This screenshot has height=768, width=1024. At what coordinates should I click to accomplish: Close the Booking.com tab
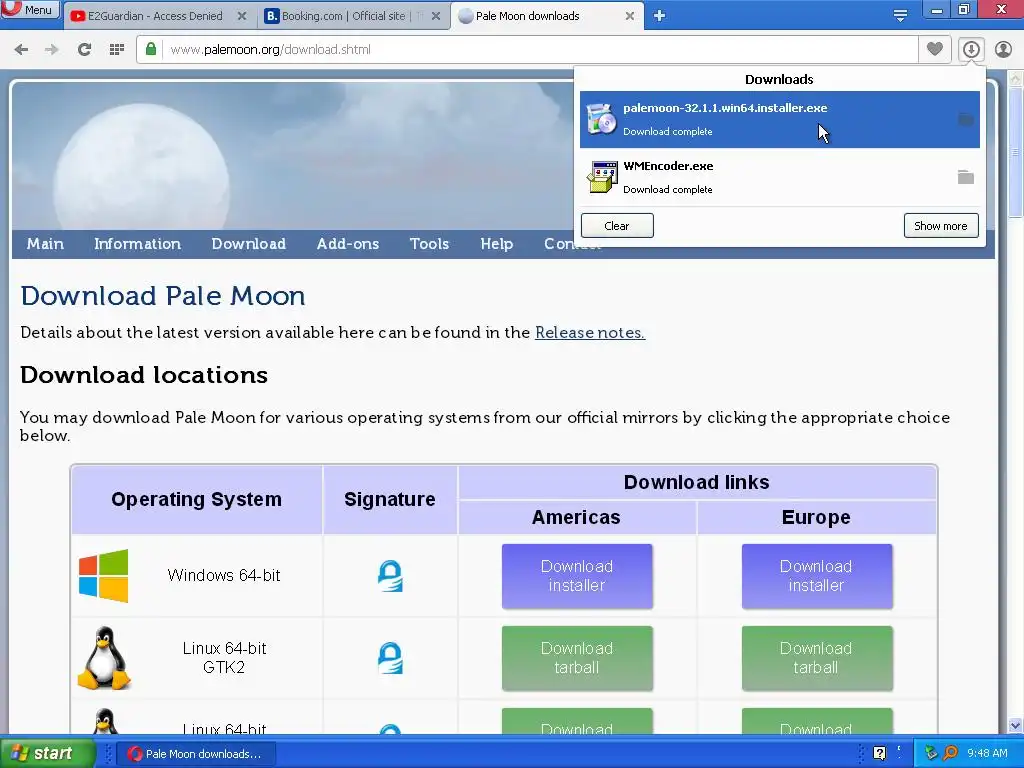(436, 16)
